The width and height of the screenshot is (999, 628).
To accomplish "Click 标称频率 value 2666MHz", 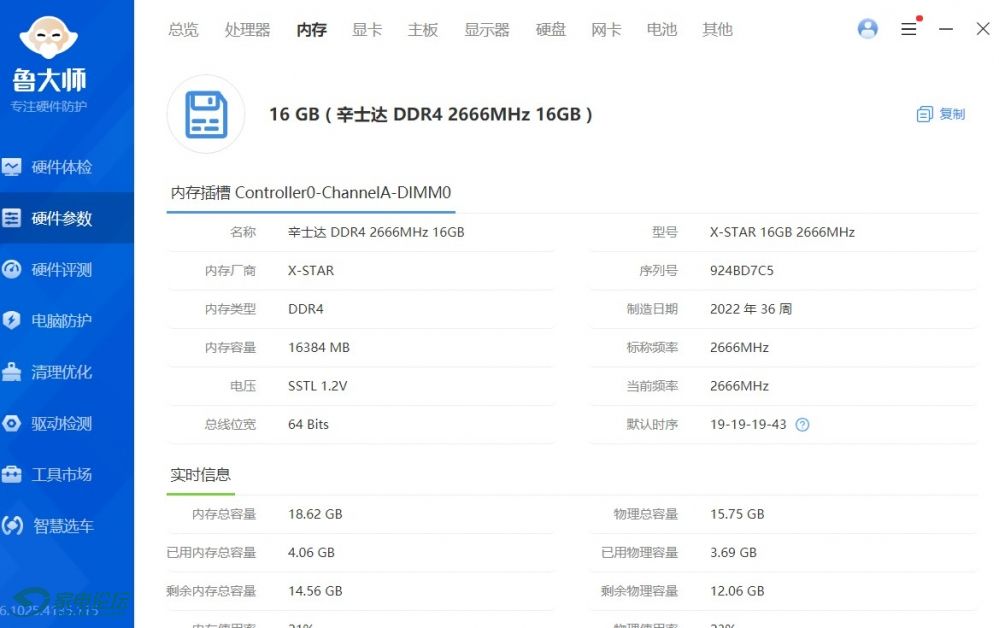I will click(x=739, y=348).
